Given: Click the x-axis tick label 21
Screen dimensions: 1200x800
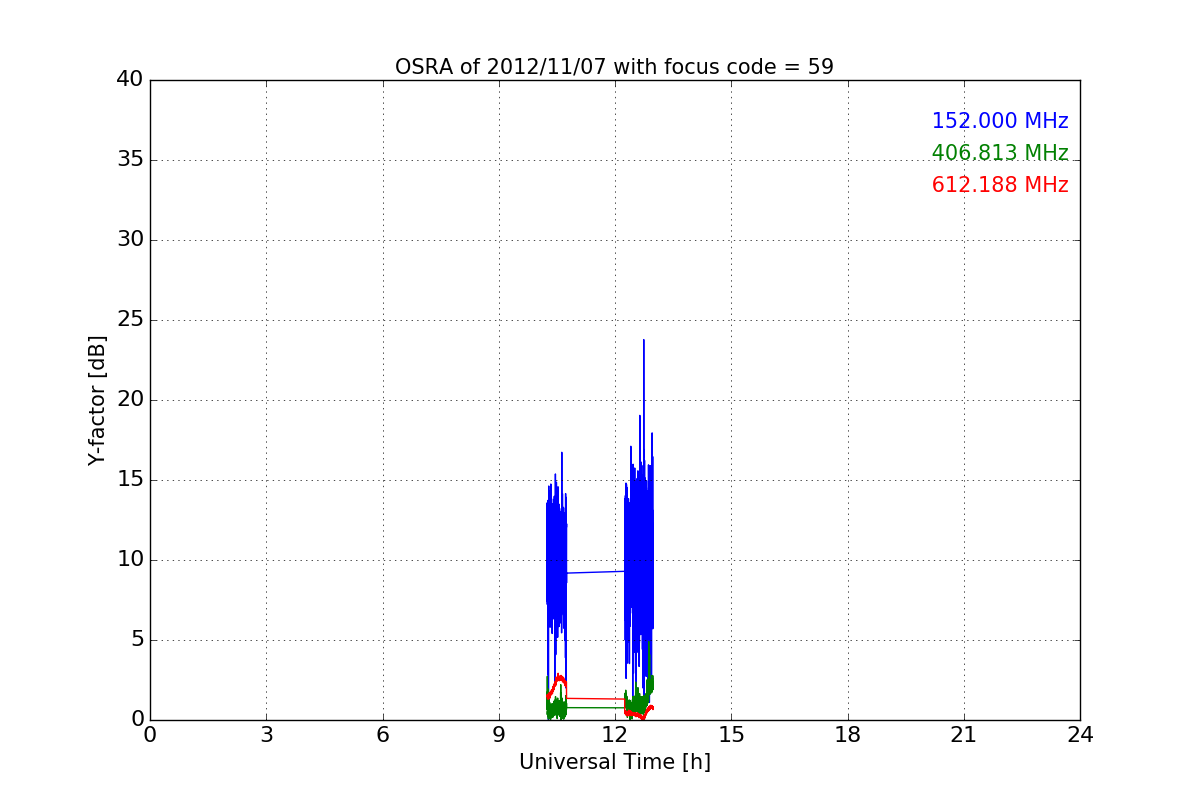Looking at the screenshot, I should tap(964, 735).
